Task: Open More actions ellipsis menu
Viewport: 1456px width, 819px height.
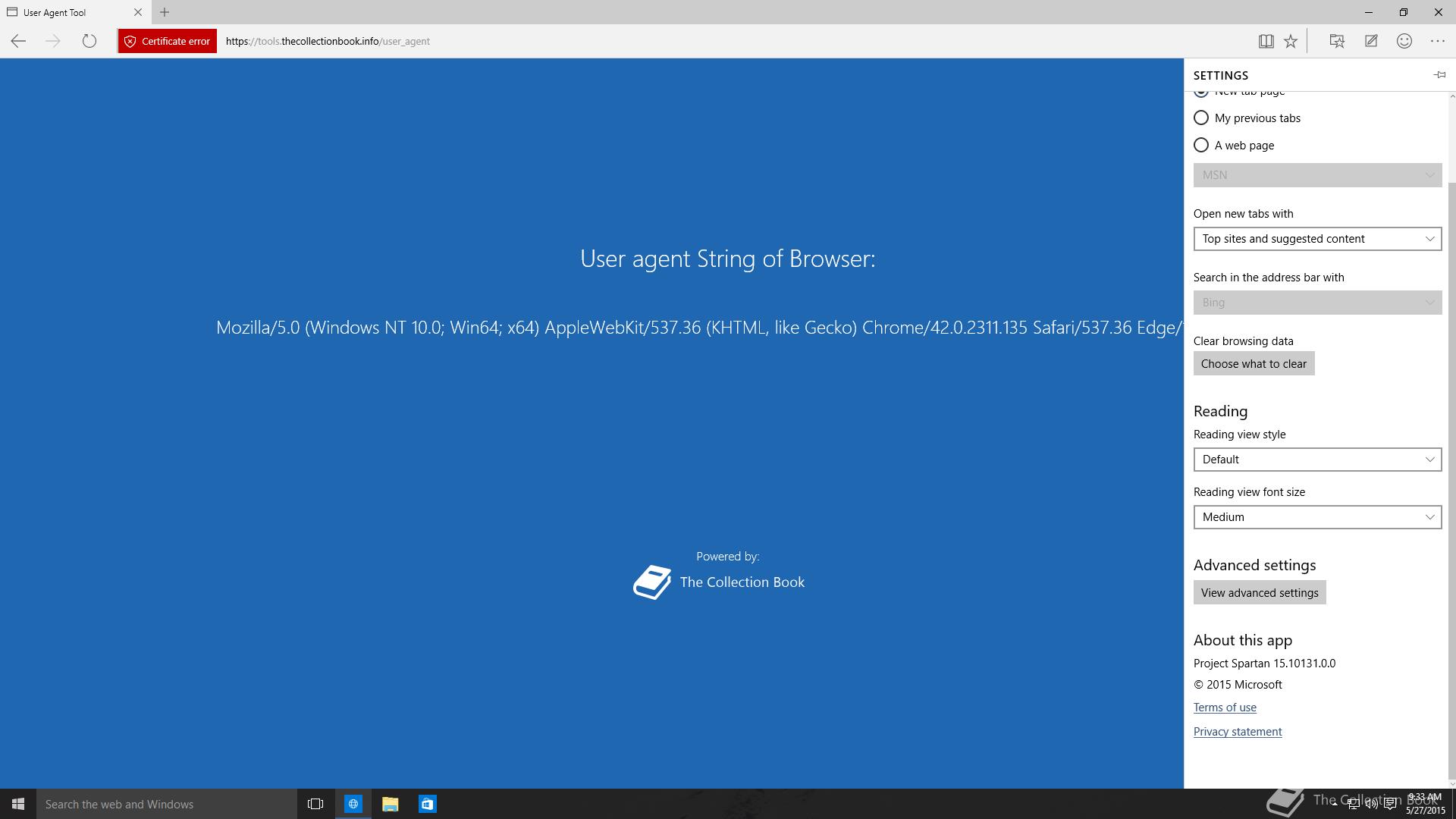Action: point(1438,41)
